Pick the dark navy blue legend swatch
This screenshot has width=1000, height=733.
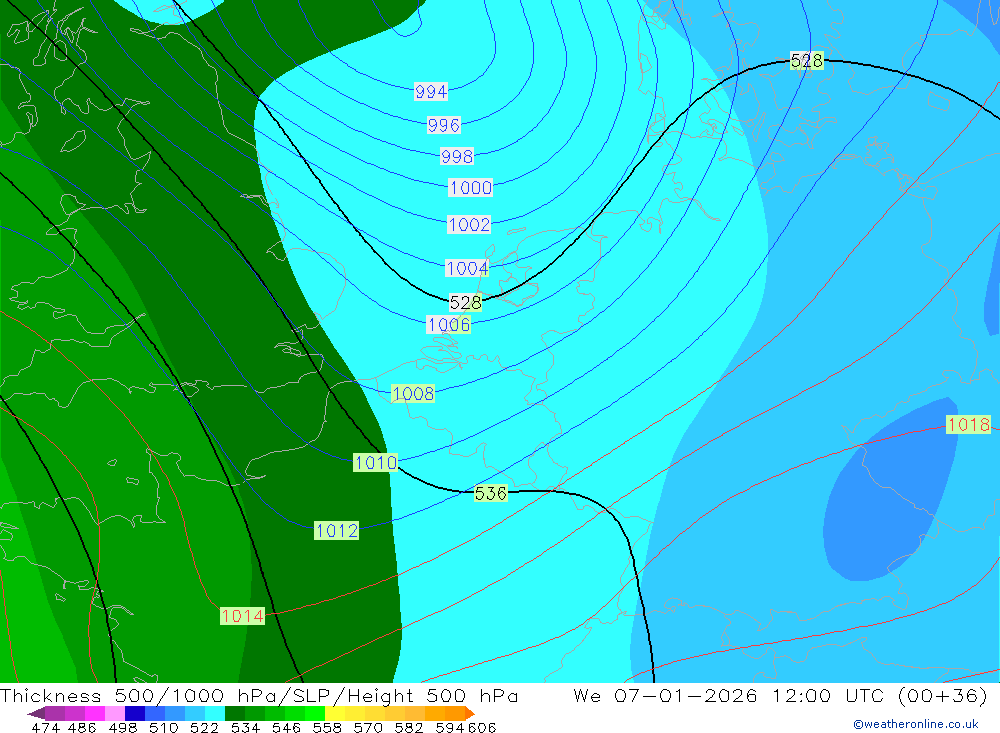[x=135, y=713]
